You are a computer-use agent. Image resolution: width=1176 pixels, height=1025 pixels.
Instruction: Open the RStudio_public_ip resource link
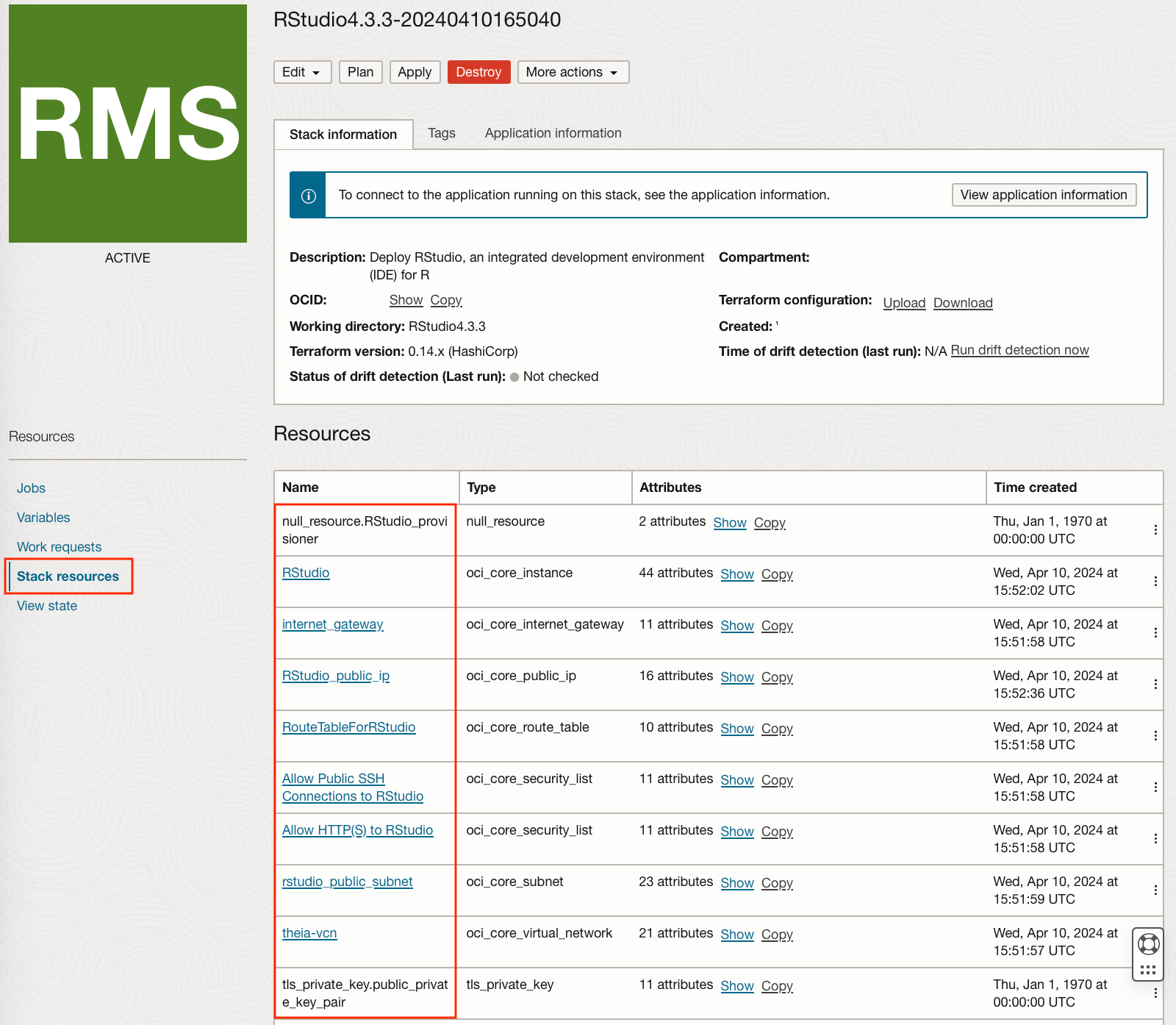point(336,676)
